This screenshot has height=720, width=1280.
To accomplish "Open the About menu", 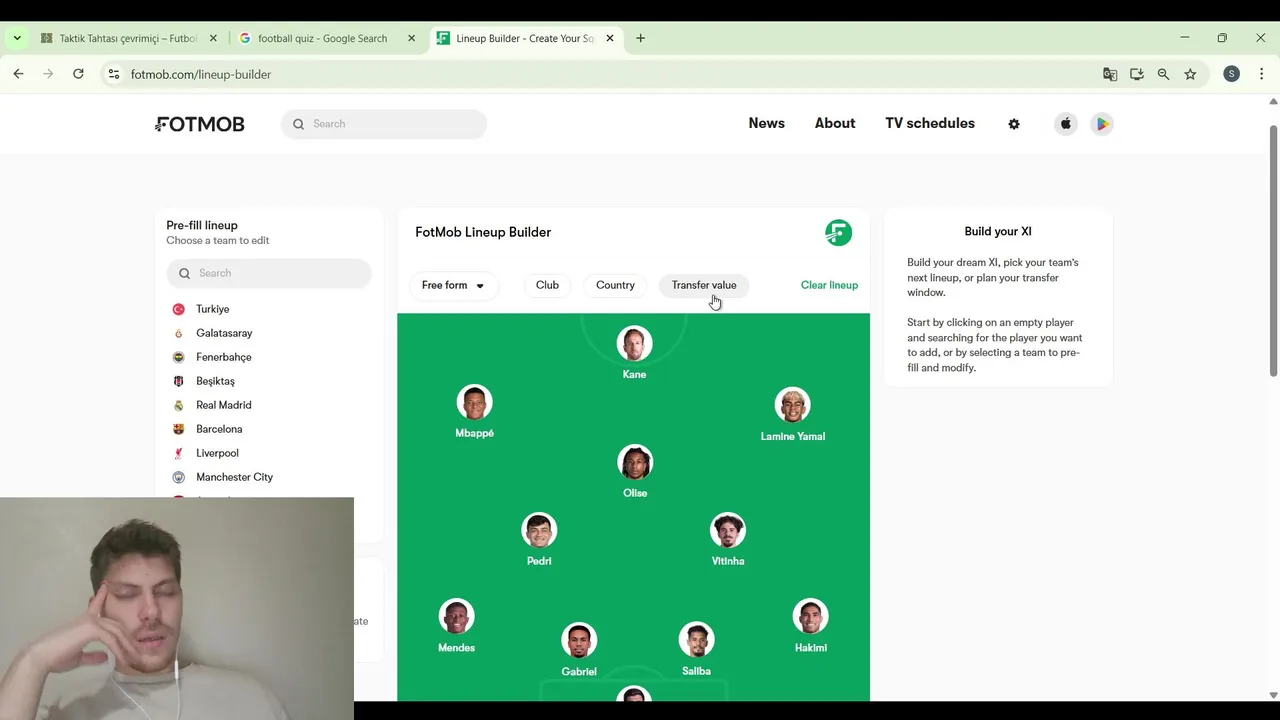I will pos(835,123).
